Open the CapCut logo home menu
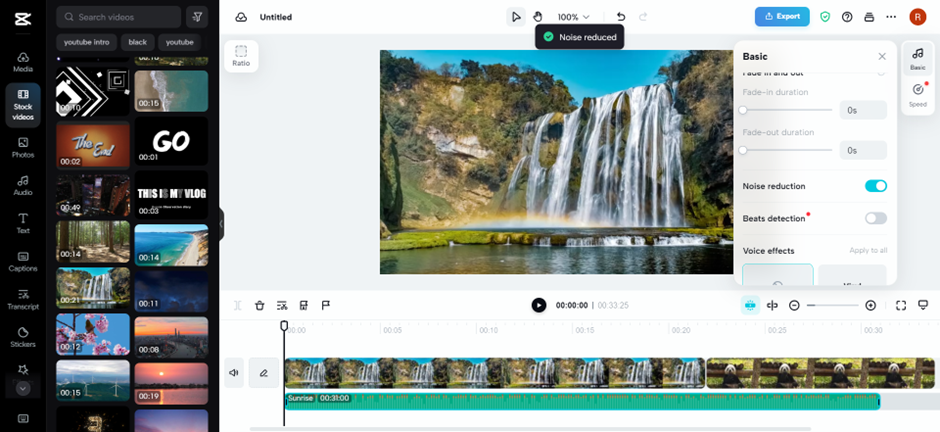Screen dimensions: 940x432 tap(23, 19)
